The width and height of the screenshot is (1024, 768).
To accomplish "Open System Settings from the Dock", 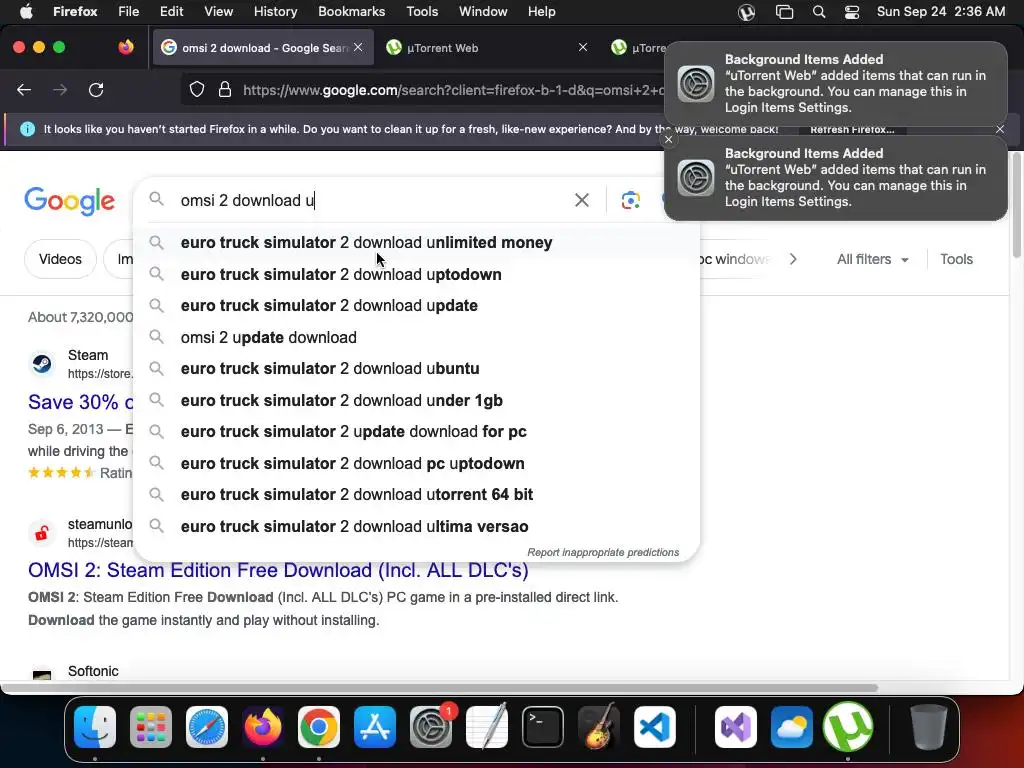I will tap(430, 727).
